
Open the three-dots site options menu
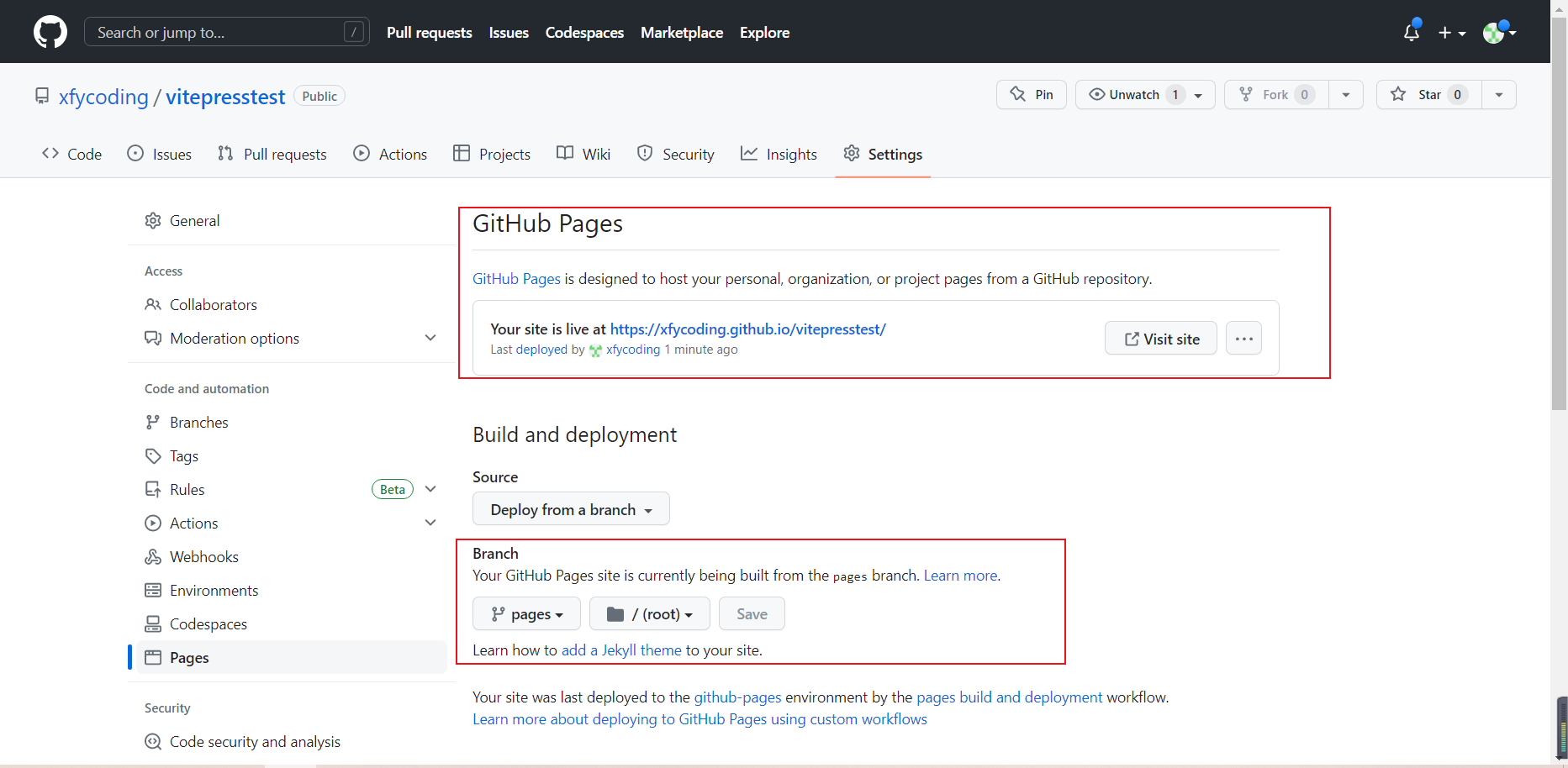click(x=1244, y=339)
